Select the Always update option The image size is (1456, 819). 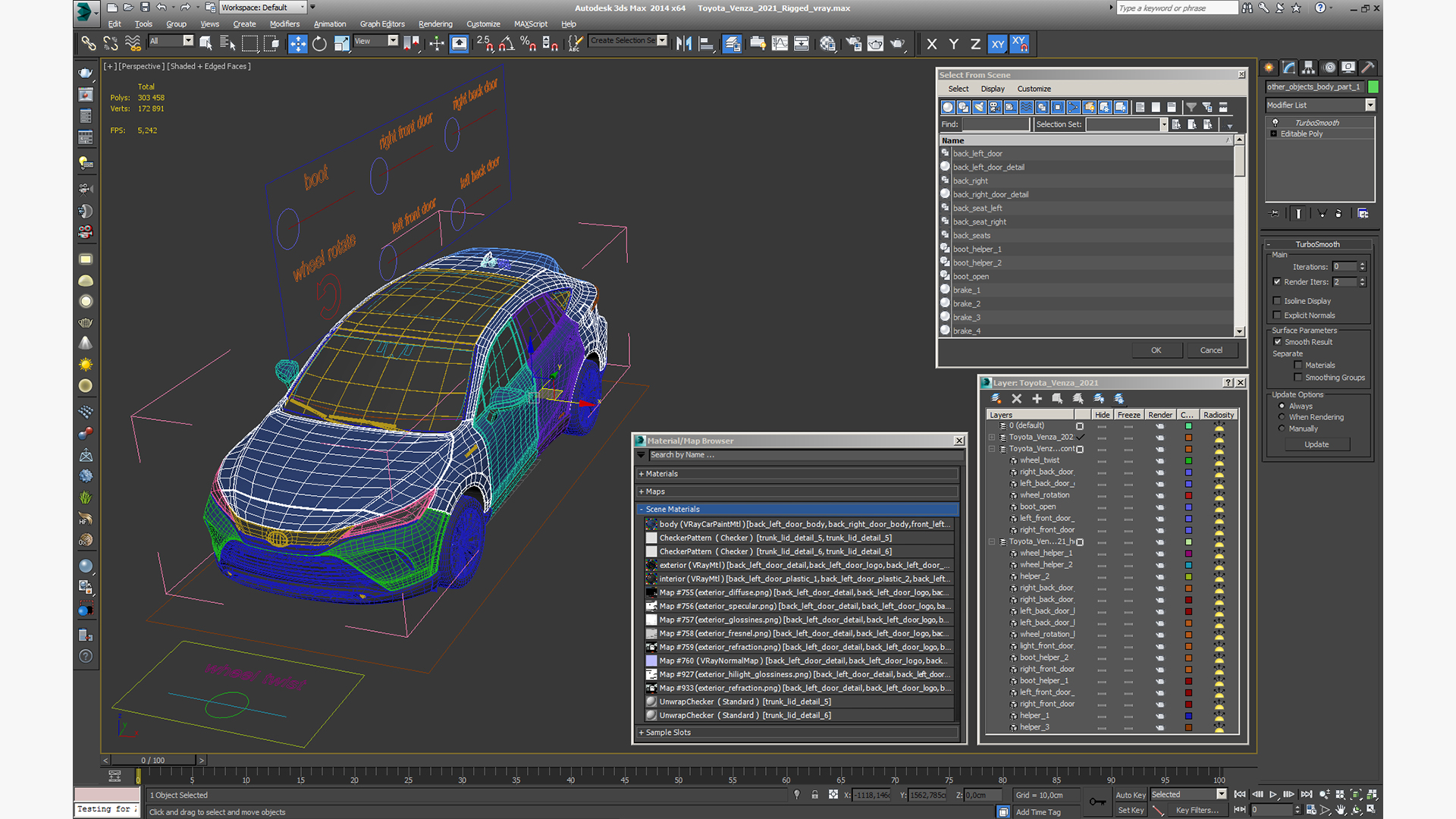(x=1282, y=406)
